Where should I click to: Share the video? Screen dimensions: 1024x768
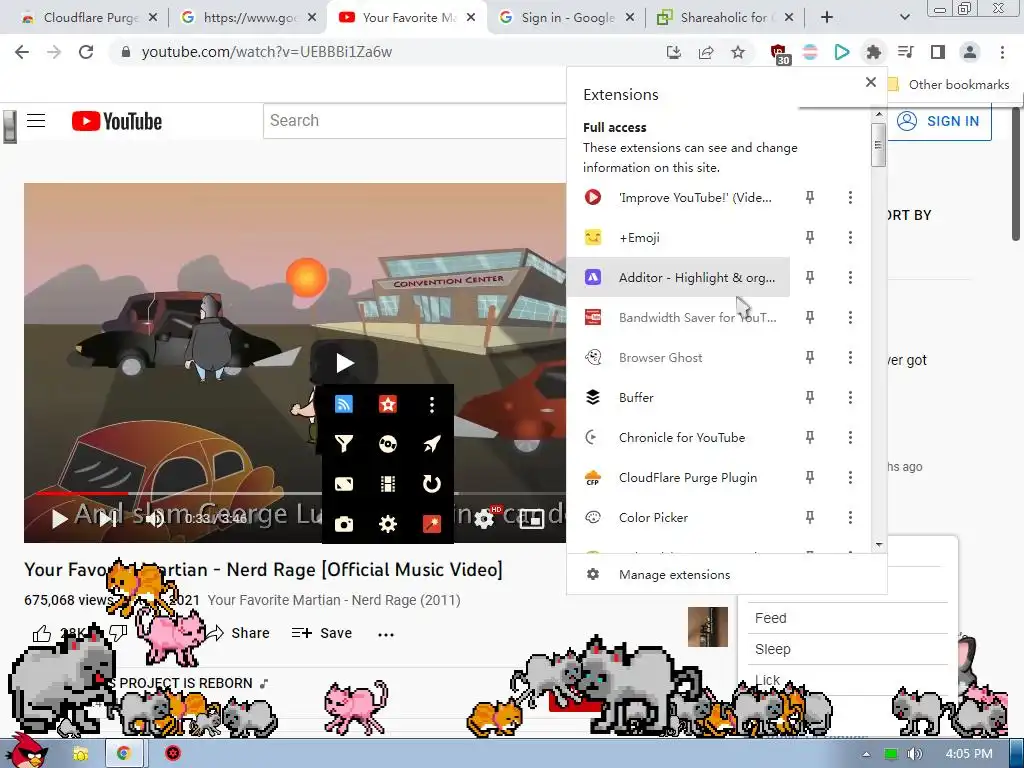[x=238, y=633]
